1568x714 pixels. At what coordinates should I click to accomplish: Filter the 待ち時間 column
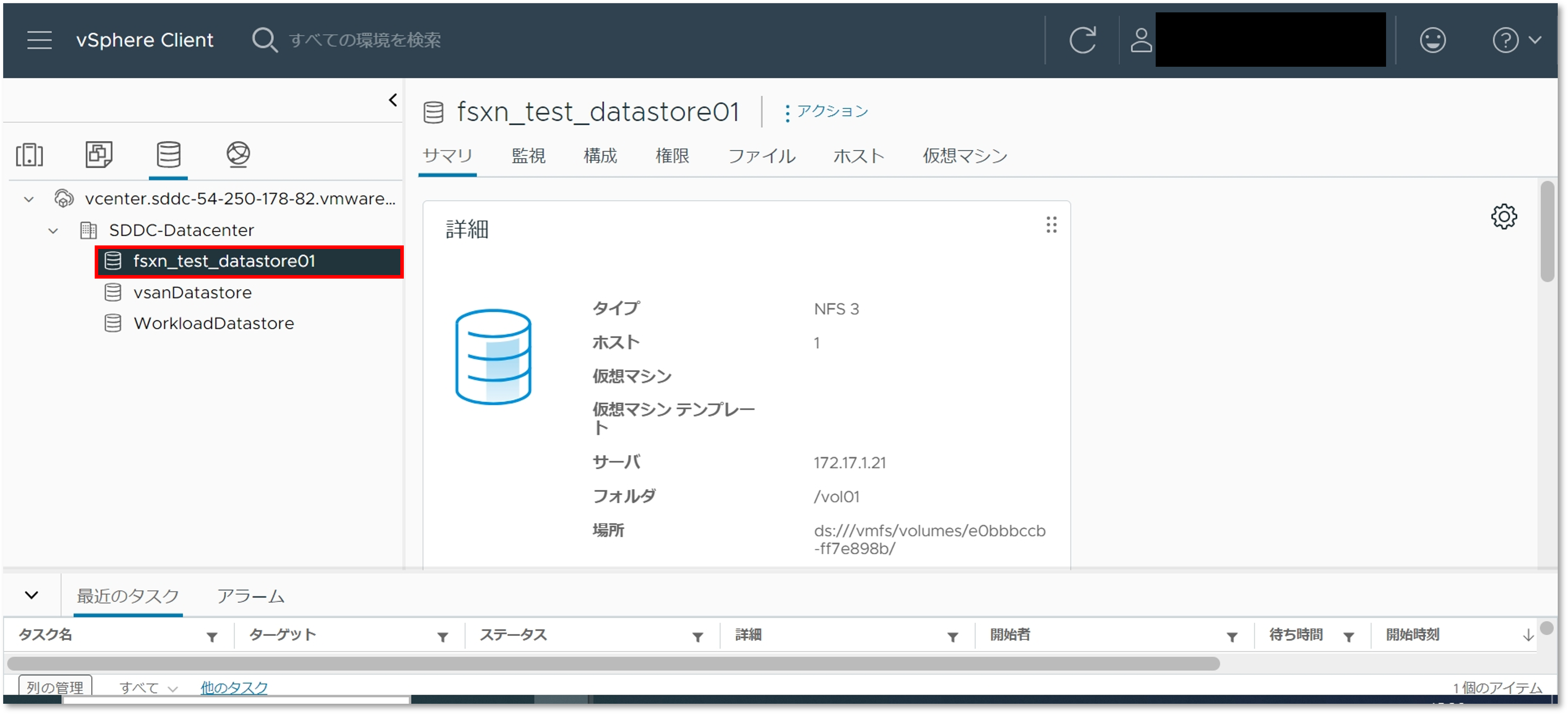1349,637
